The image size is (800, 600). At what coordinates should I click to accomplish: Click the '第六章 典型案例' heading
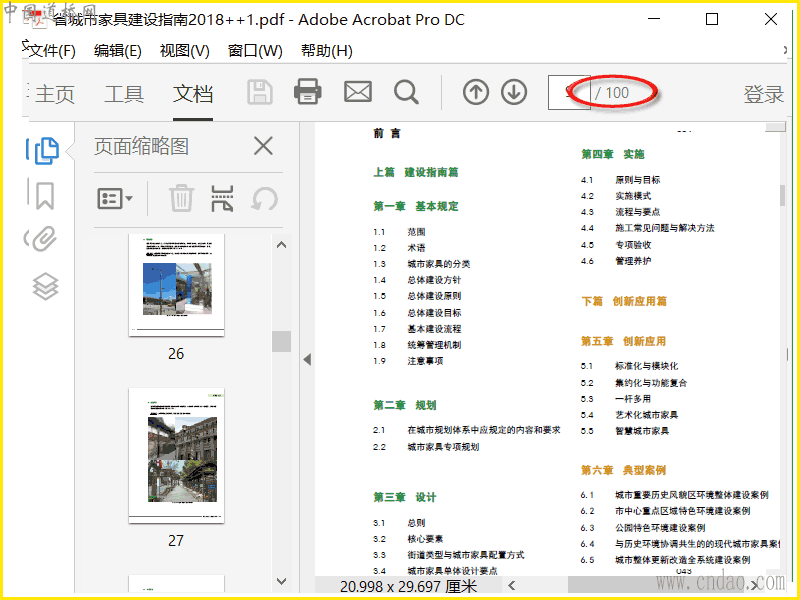(x=623, y=470)
